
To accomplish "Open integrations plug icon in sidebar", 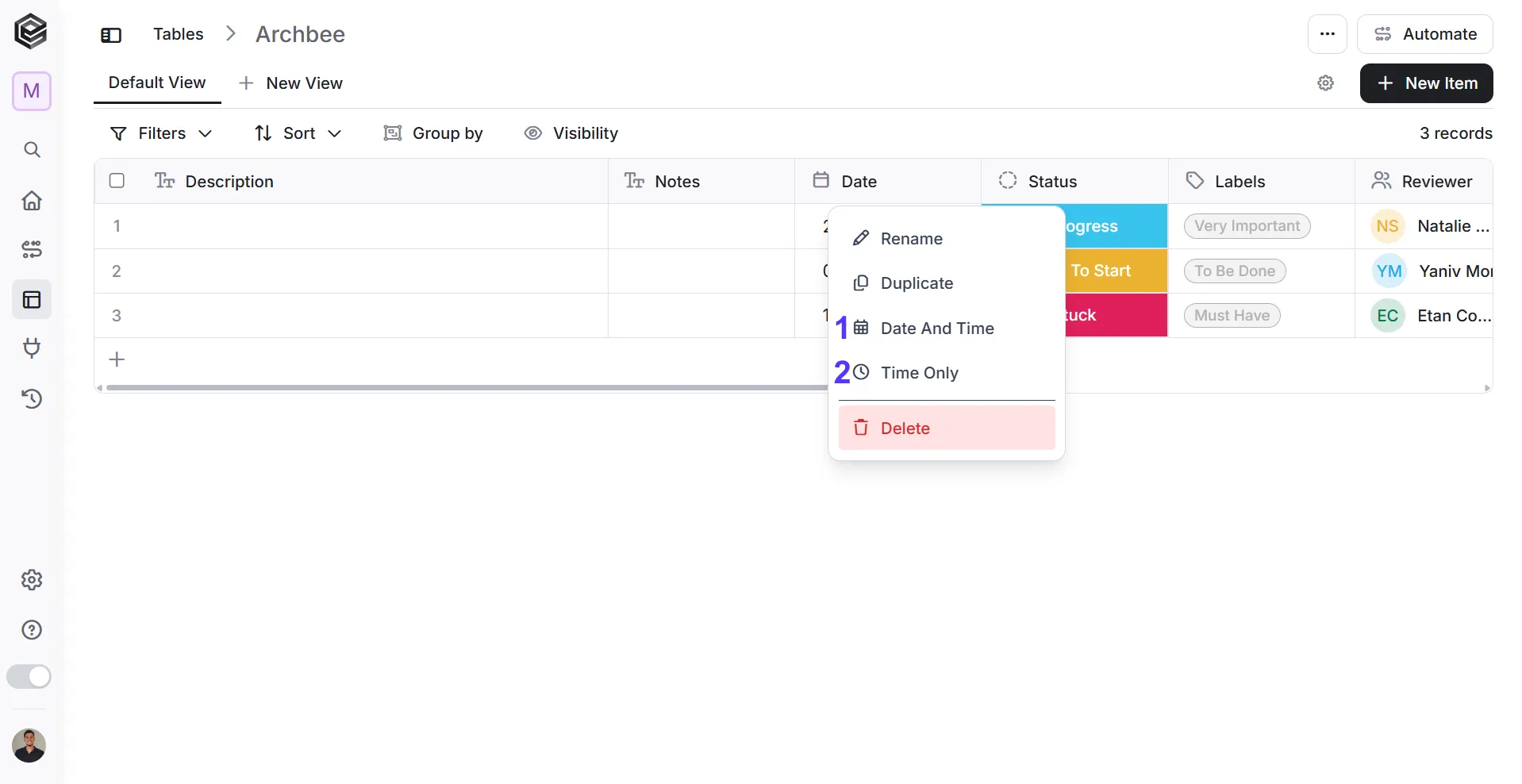I will [32, 348].
